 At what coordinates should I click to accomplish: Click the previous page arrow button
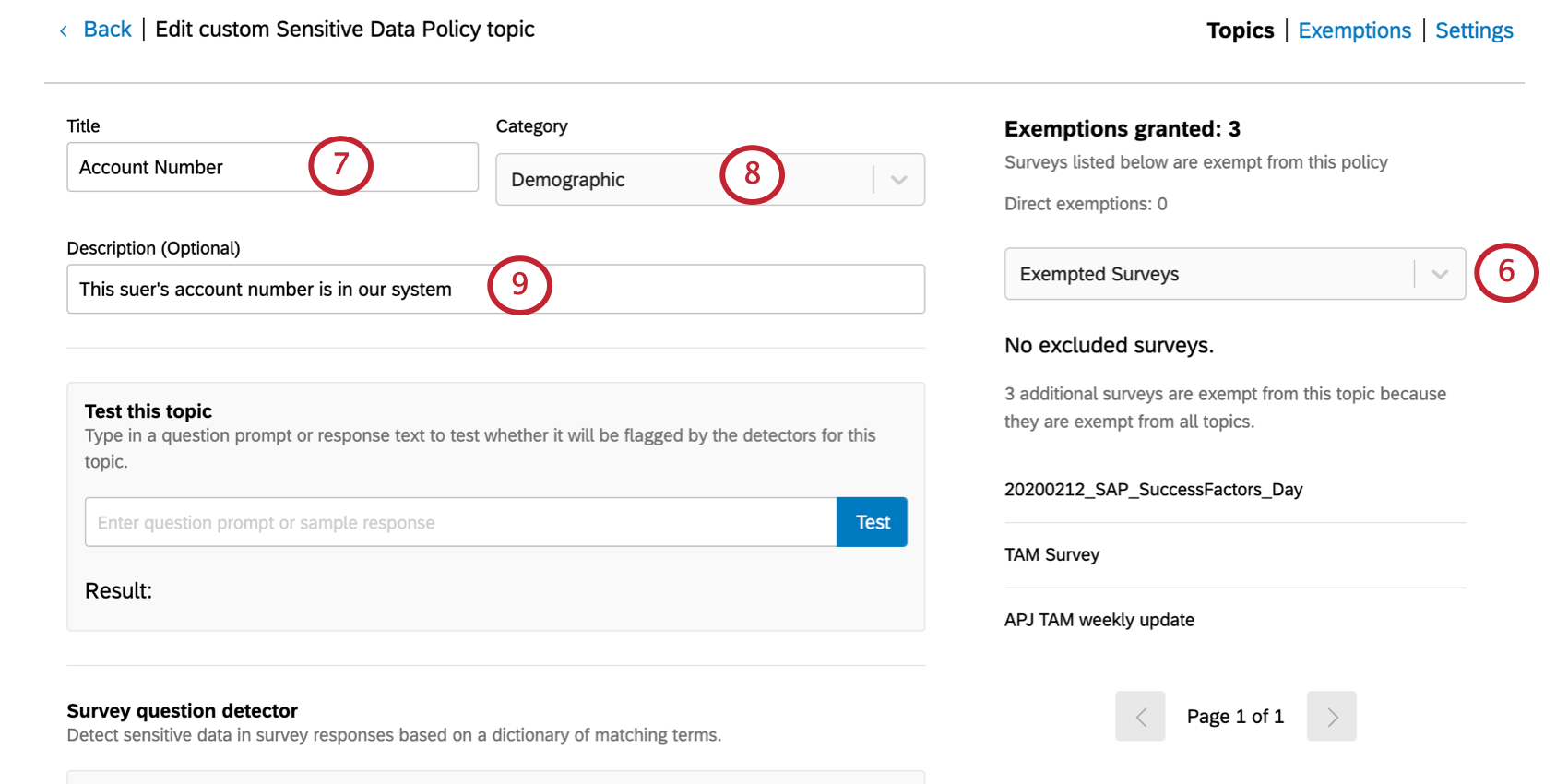coord(1140,716)
